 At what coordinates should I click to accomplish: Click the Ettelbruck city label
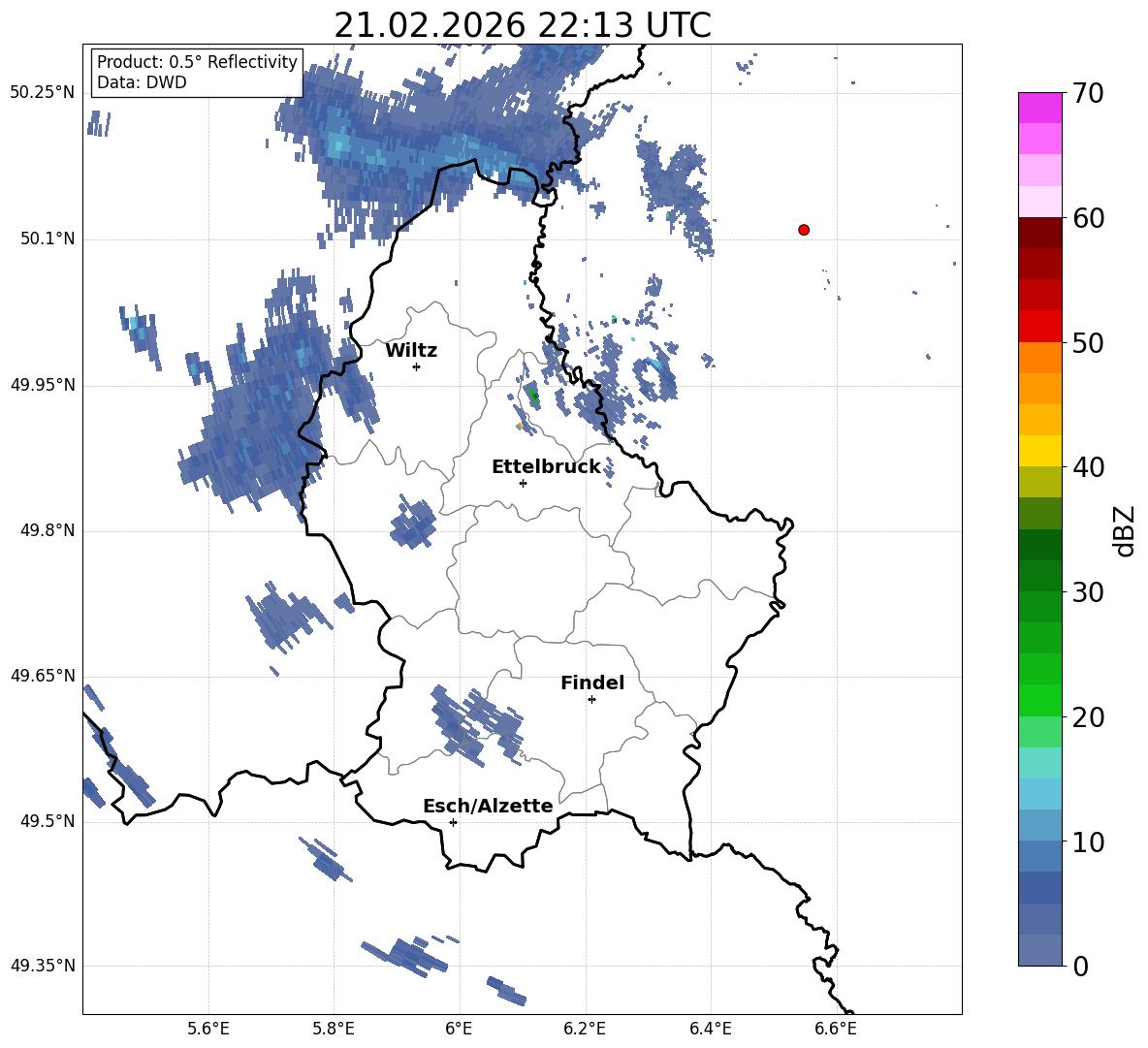tap(546, 467)
